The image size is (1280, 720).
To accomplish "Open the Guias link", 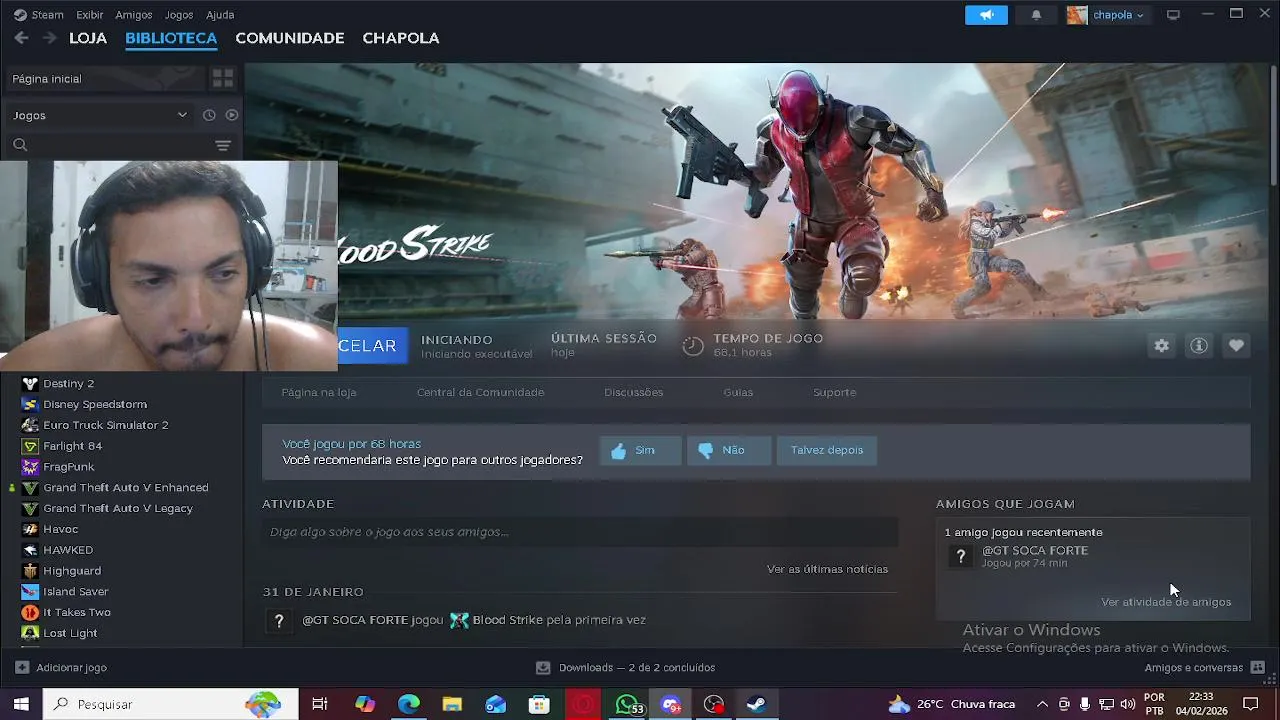I will coord(738,392).
